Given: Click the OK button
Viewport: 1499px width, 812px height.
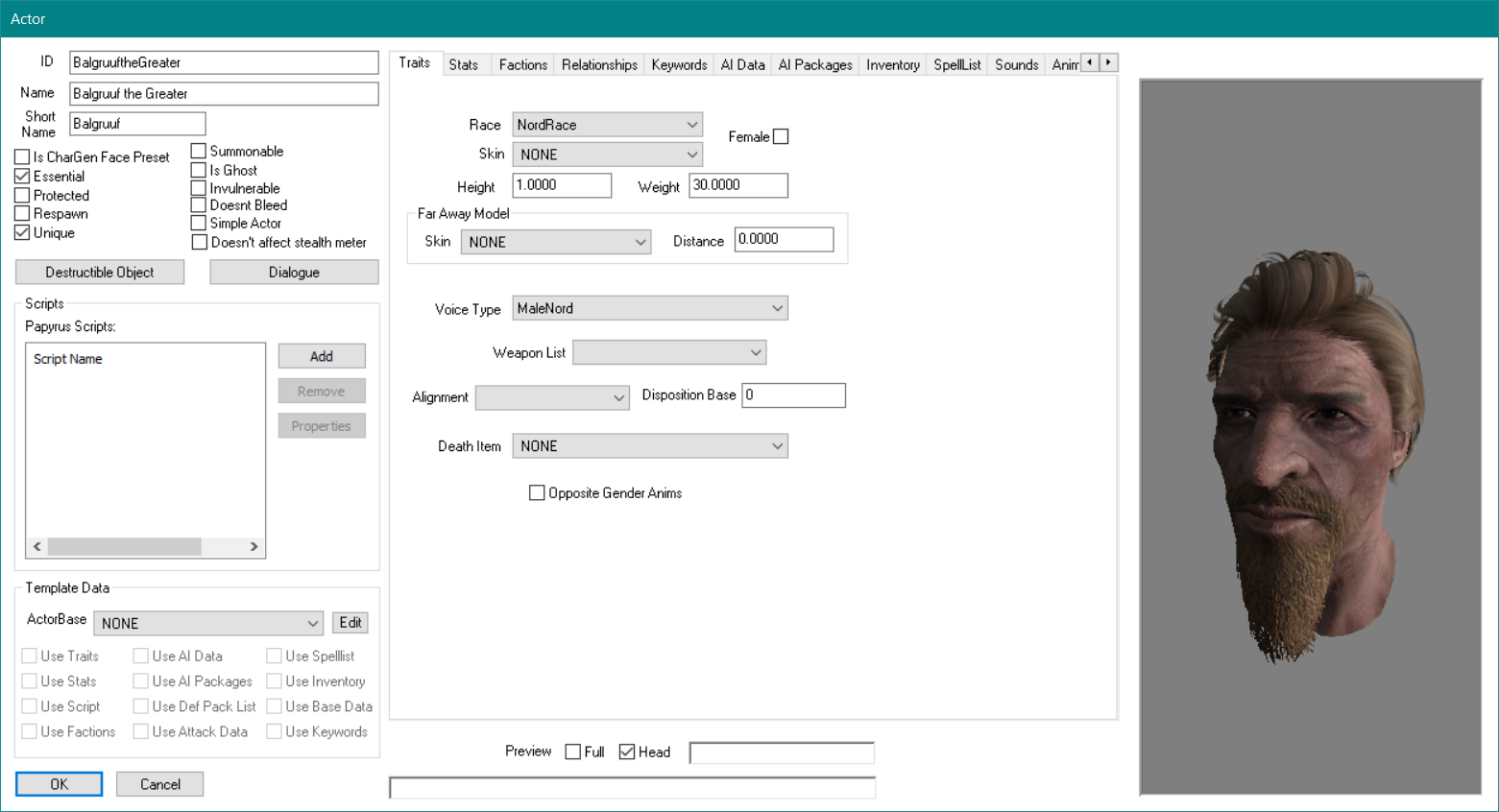Looking at the screenshot, I should [x=59, y=784].
